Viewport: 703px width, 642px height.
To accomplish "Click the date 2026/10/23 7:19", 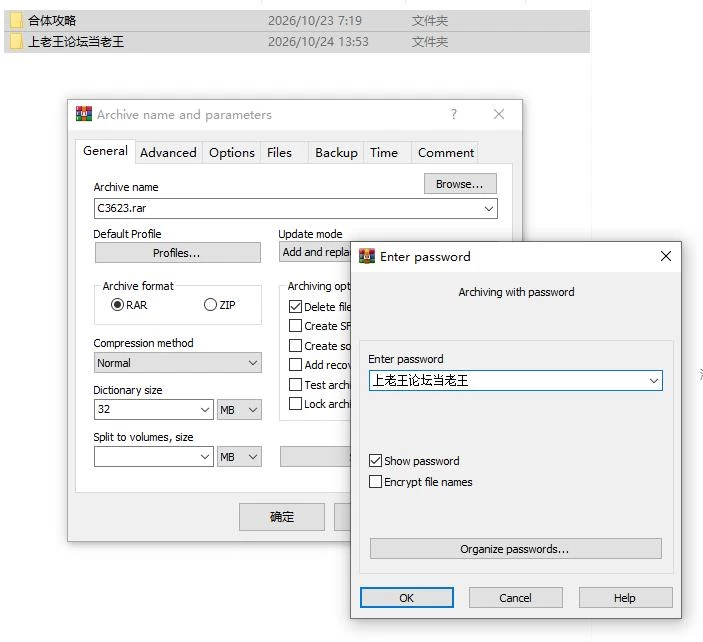I will 315,21.
